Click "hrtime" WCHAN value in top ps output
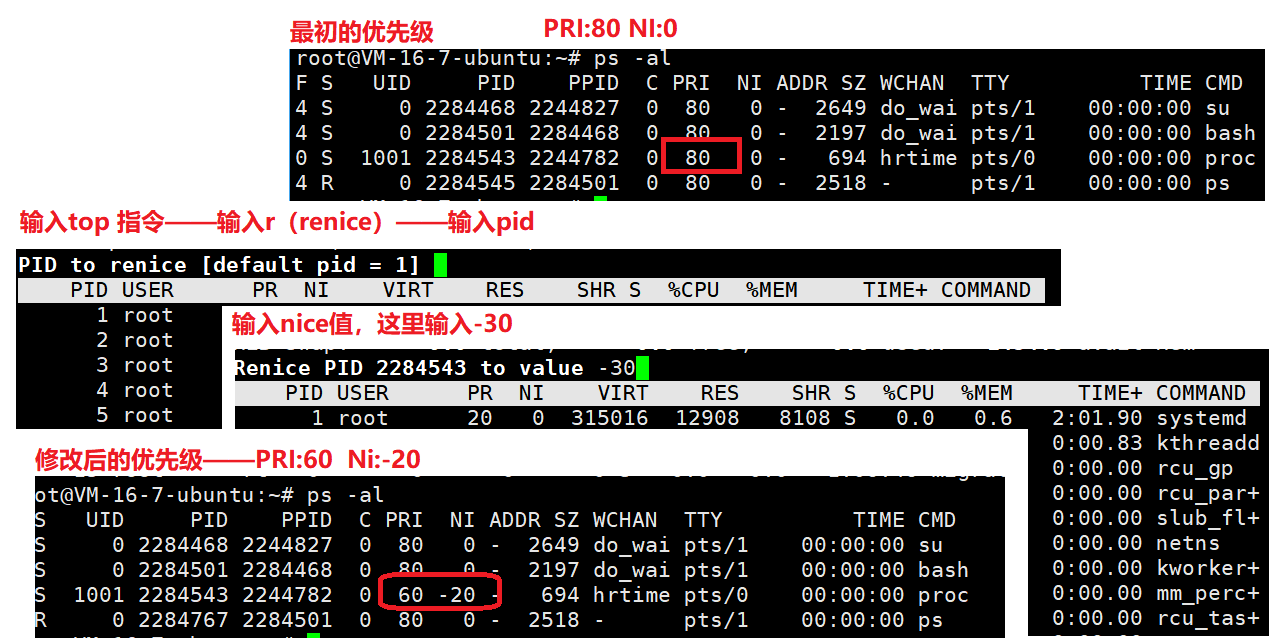 (918, 158)
